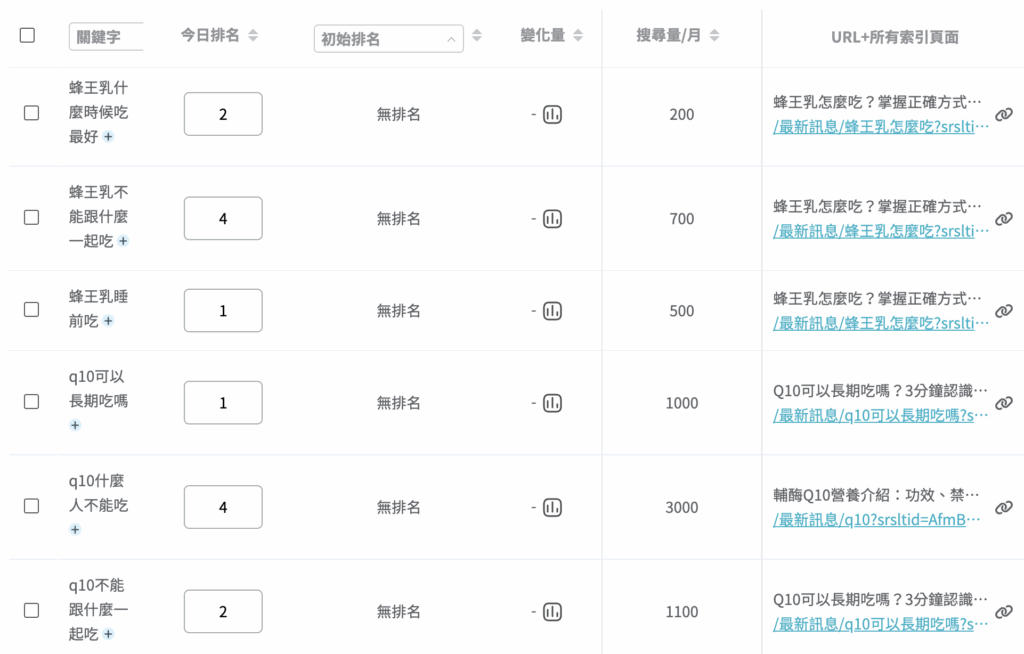Image resolution: width=1024 pixels, height=654 pixels.
Task: Open /最新訊息/q10?srsltid link
Action: (x=876, y=519)
